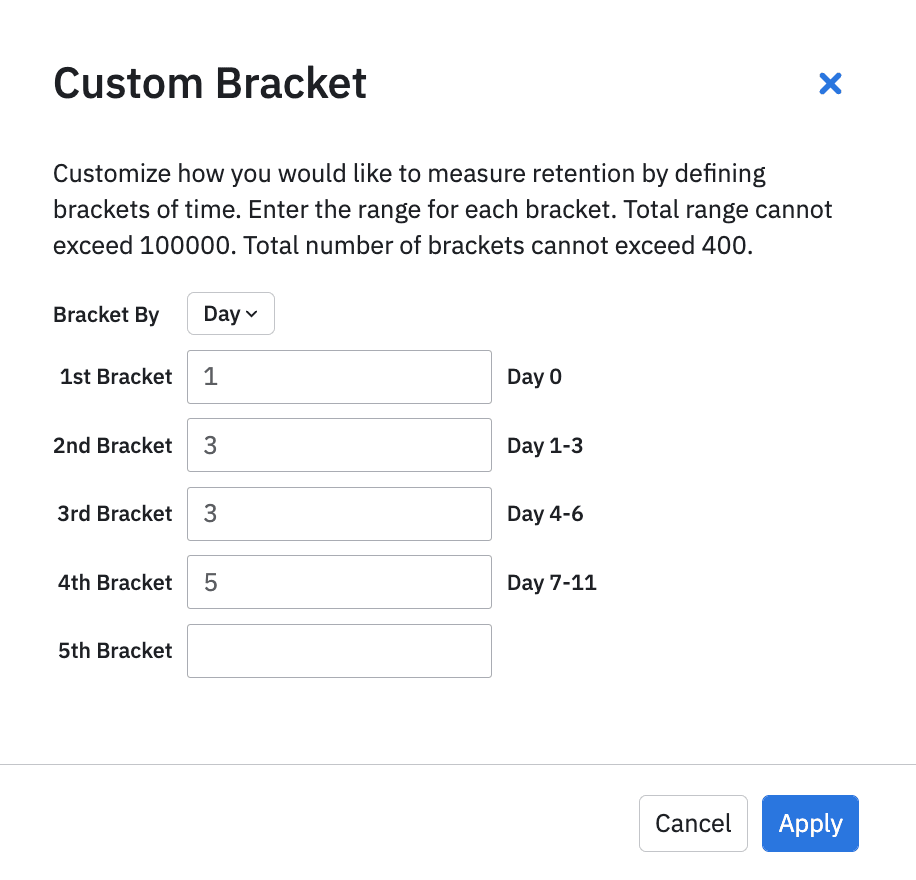Click the Day 4-6 range label

[544, 513]
